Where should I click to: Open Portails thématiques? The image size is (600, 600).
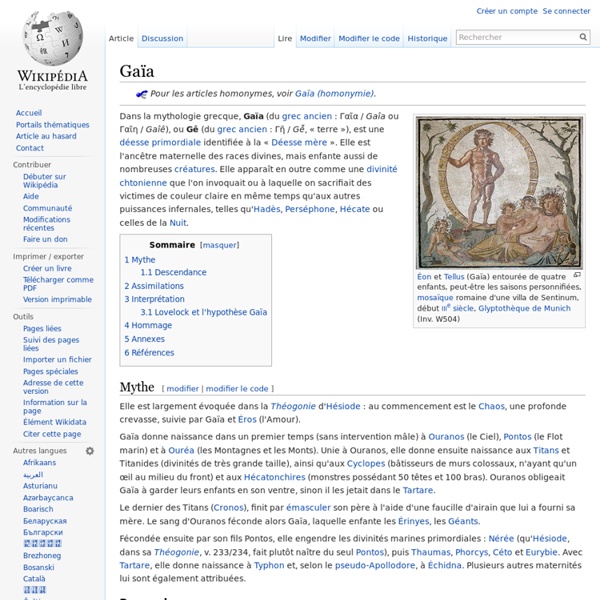52,125
